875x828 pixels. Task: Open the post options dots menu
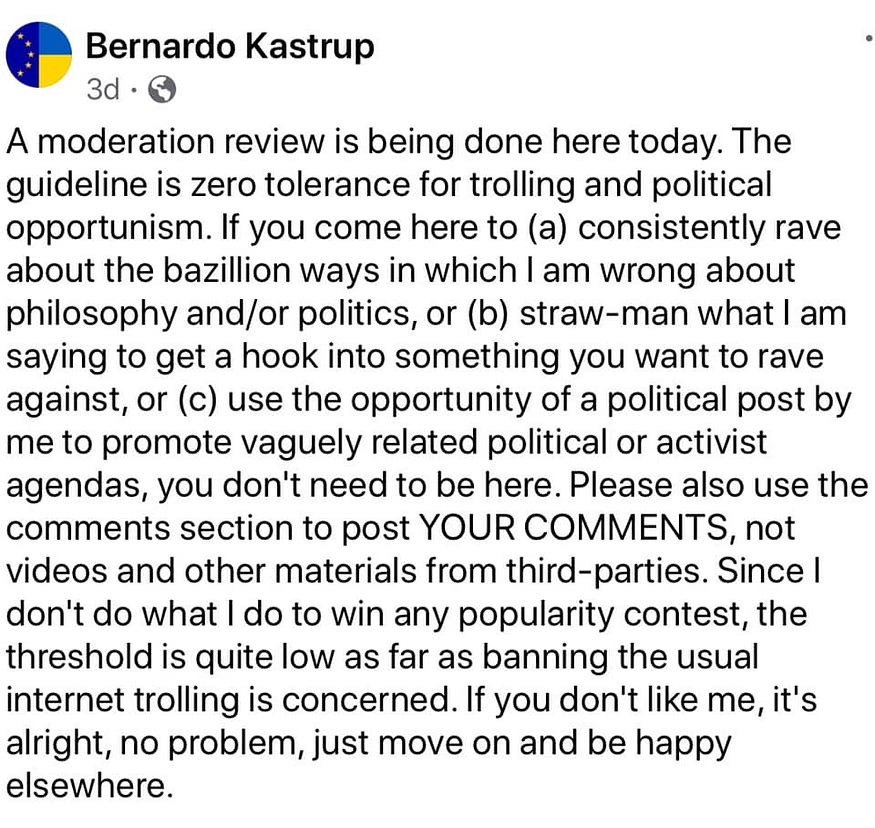[868, 38]
